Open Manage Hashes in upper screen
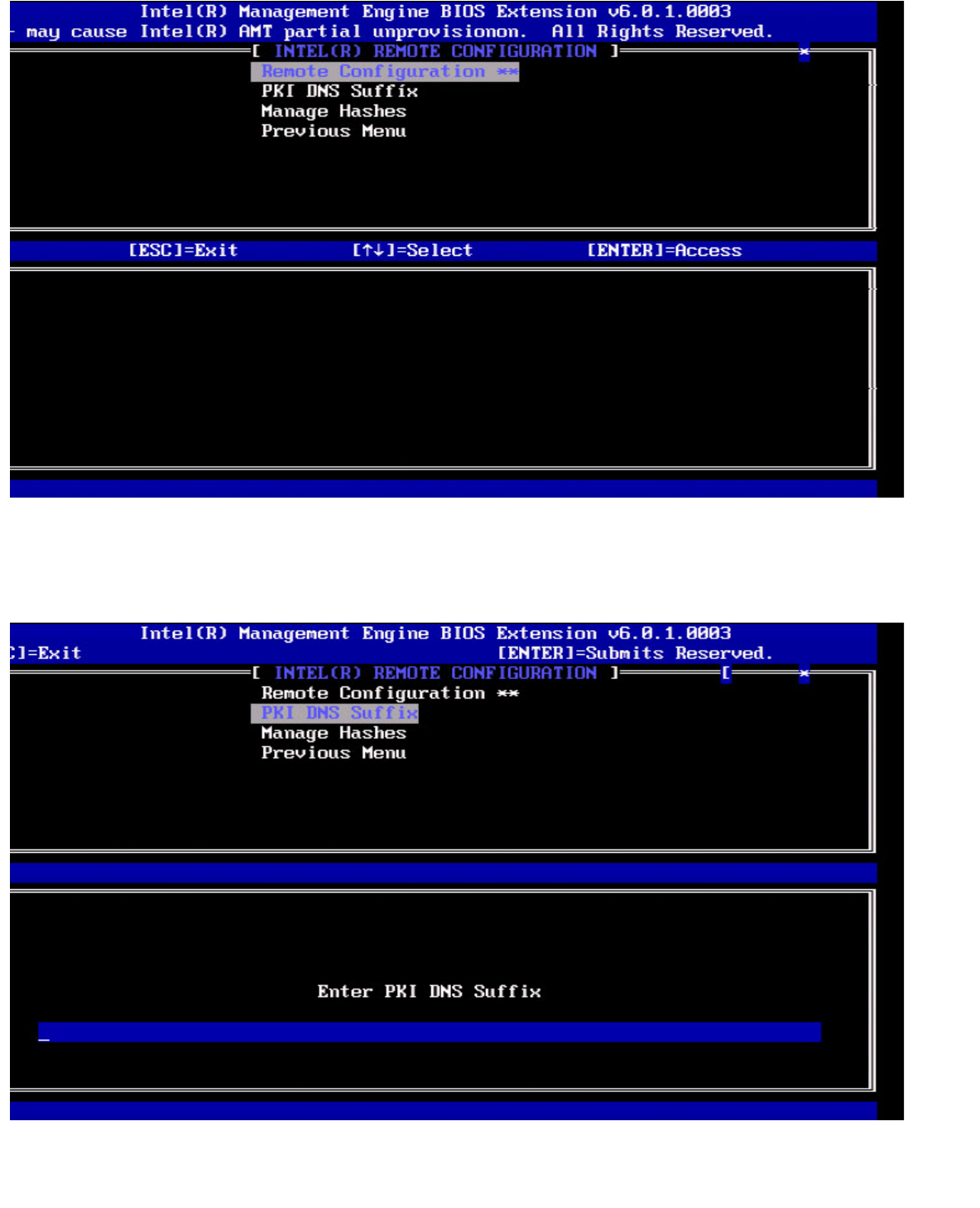 coord(334,111)
